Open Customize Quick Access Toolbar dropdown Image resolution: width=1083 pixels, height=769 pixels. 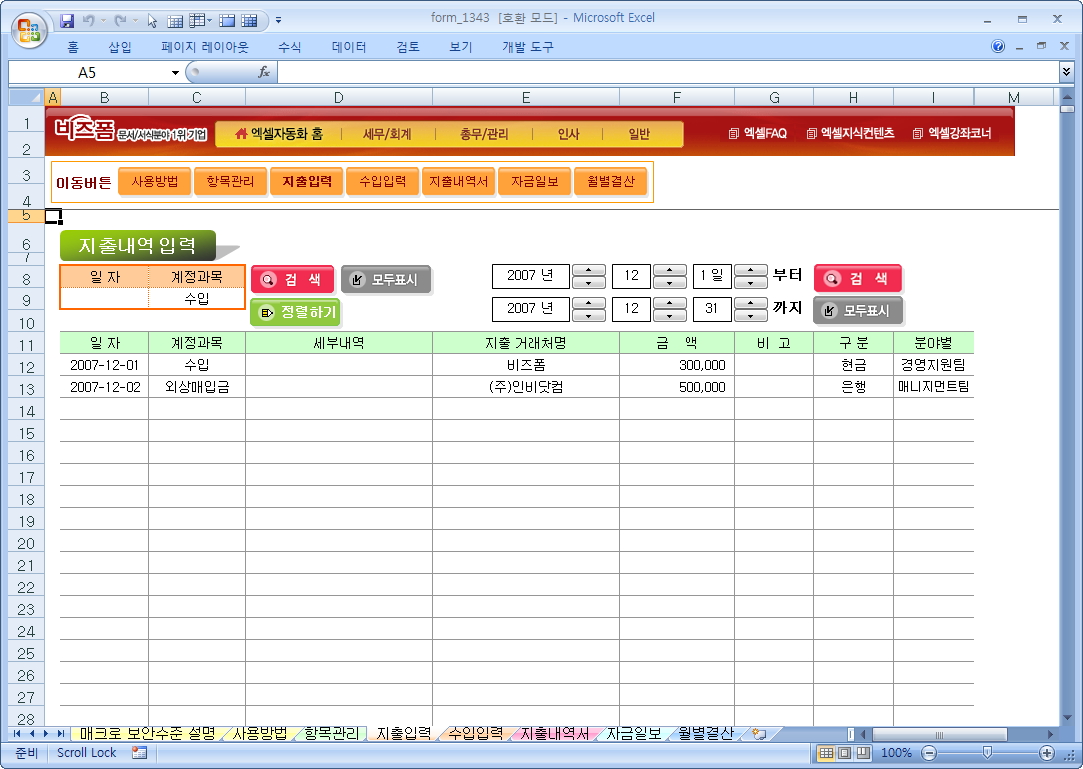(278, 20)
